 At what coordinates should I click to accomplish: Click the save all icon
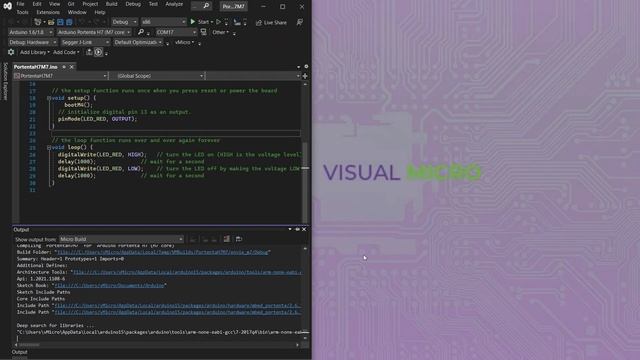coord(69,22)
